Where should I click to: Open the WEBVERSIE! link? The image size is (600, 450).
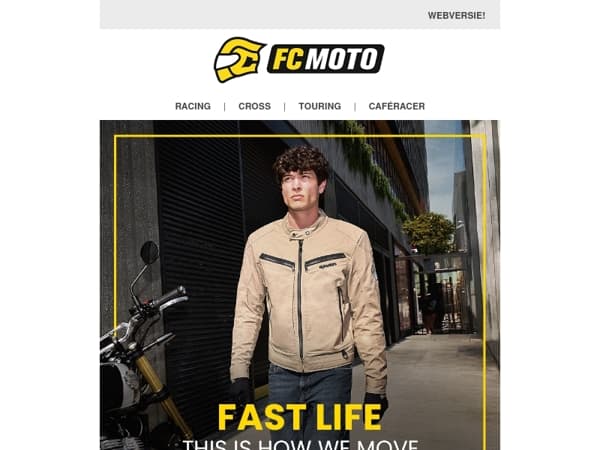(456, 16)
